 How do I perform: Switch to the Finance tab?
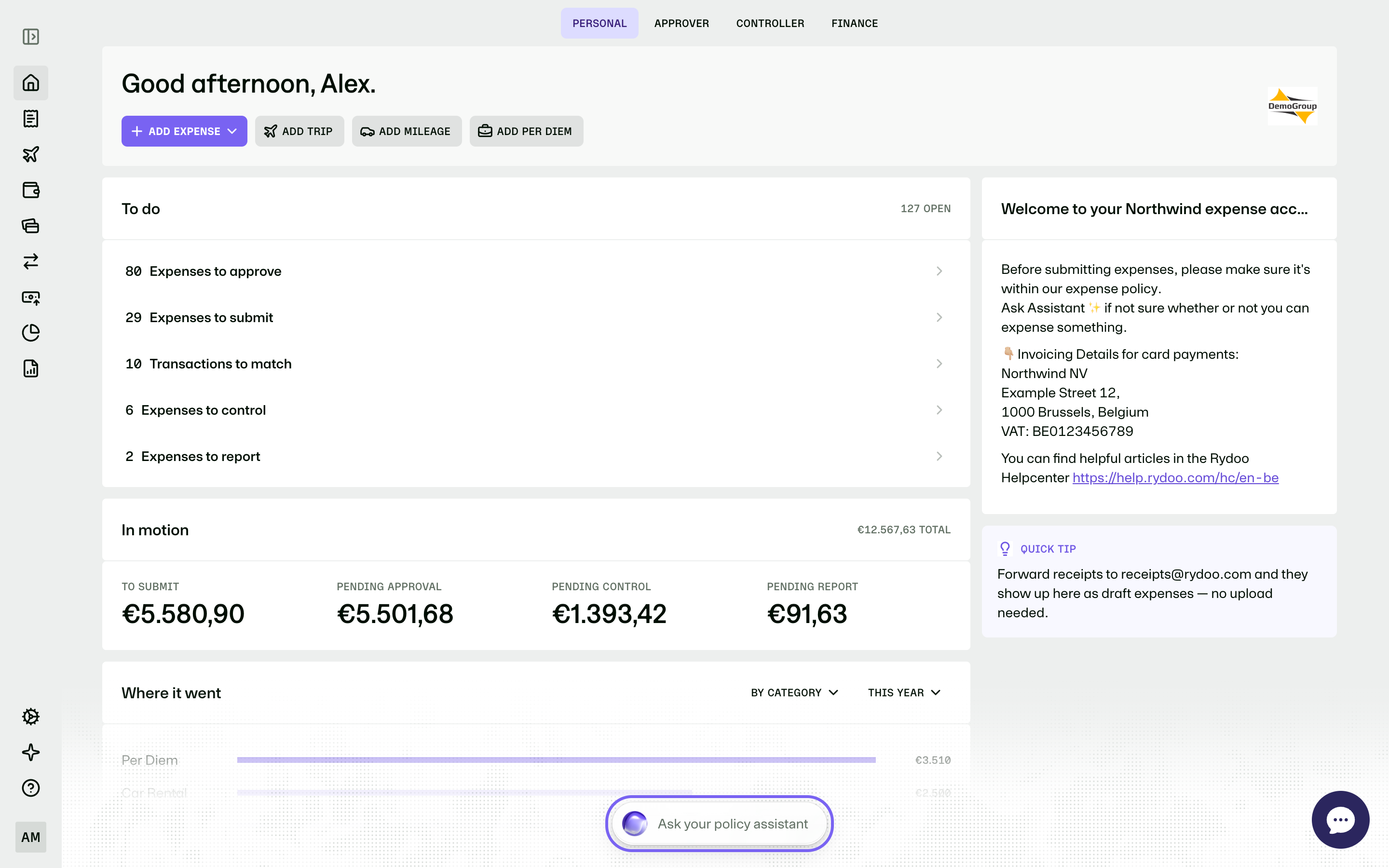tap(855, 24)
